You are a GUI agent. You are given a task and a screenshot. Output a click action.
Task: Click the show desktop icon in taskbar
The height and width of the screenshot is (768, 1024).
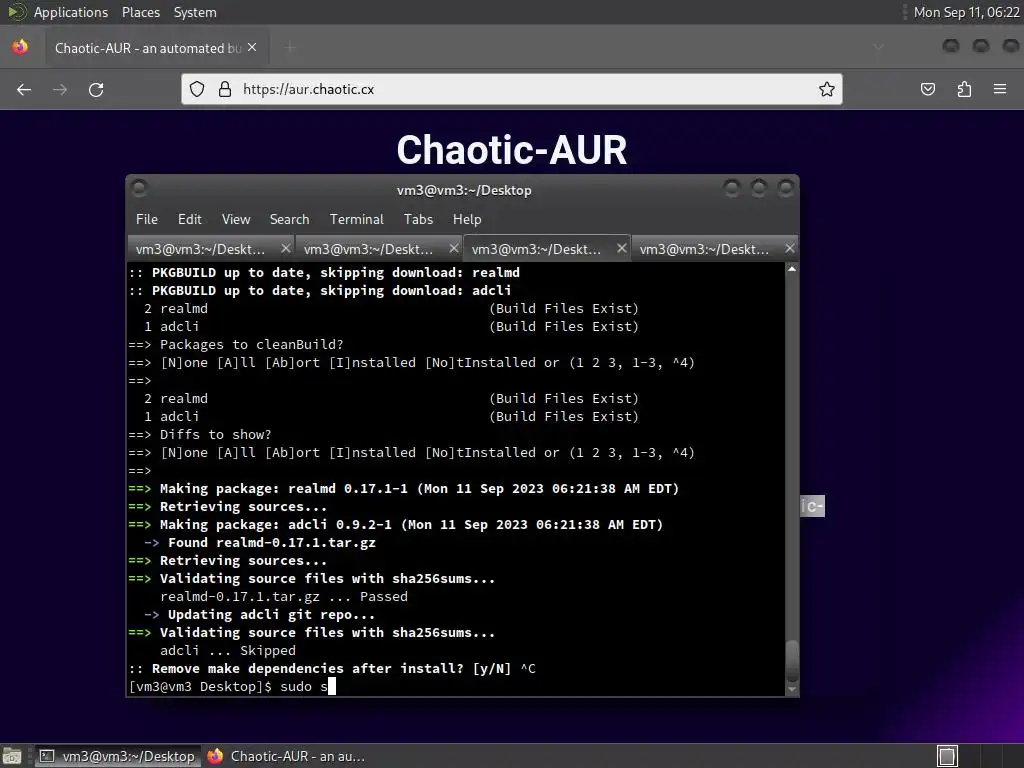(x=12, y=756)
